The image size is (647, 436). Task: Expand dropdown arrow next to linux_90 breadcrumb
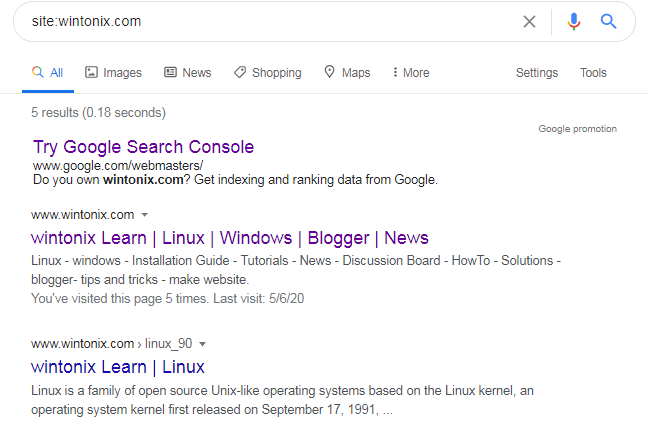tap(202, 344)
